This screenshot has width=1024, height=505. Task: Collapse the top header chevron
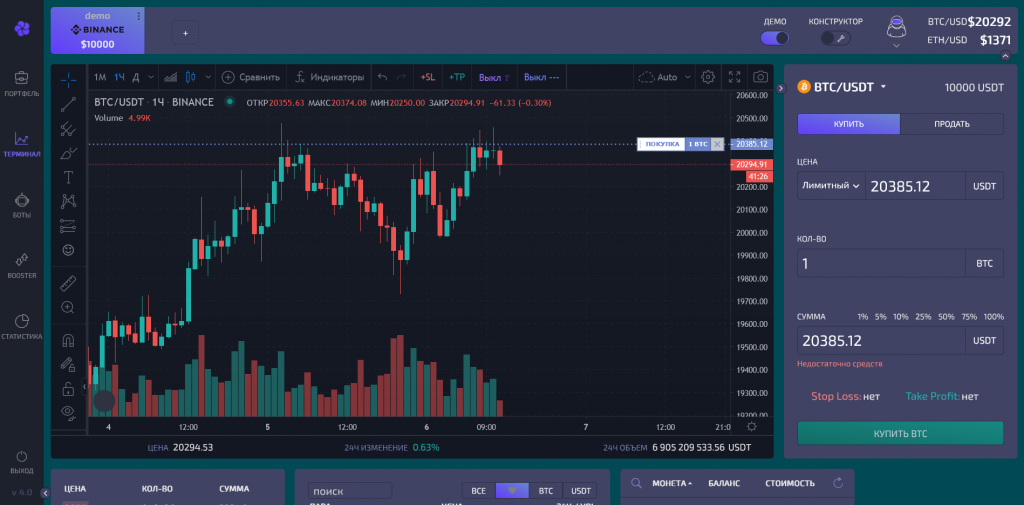pos(1006,56)
